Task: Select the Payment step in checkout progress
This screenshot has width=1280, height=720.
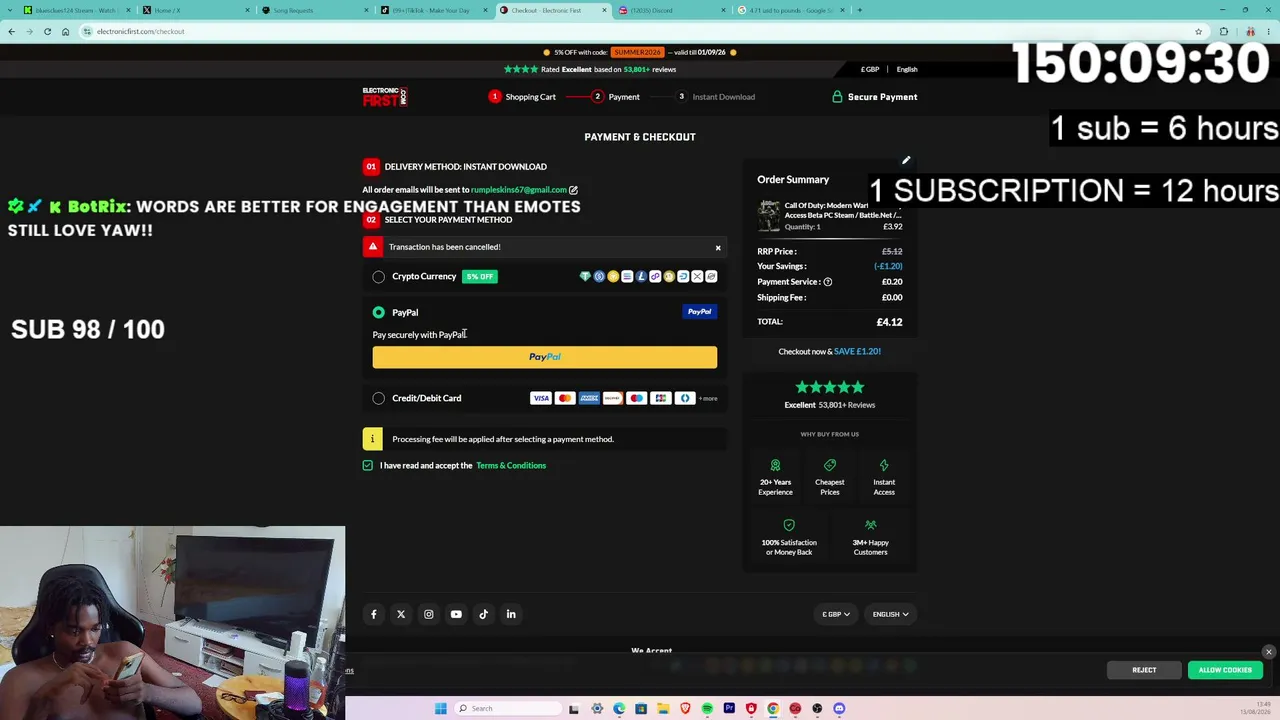Action: [x=616, y=97]
